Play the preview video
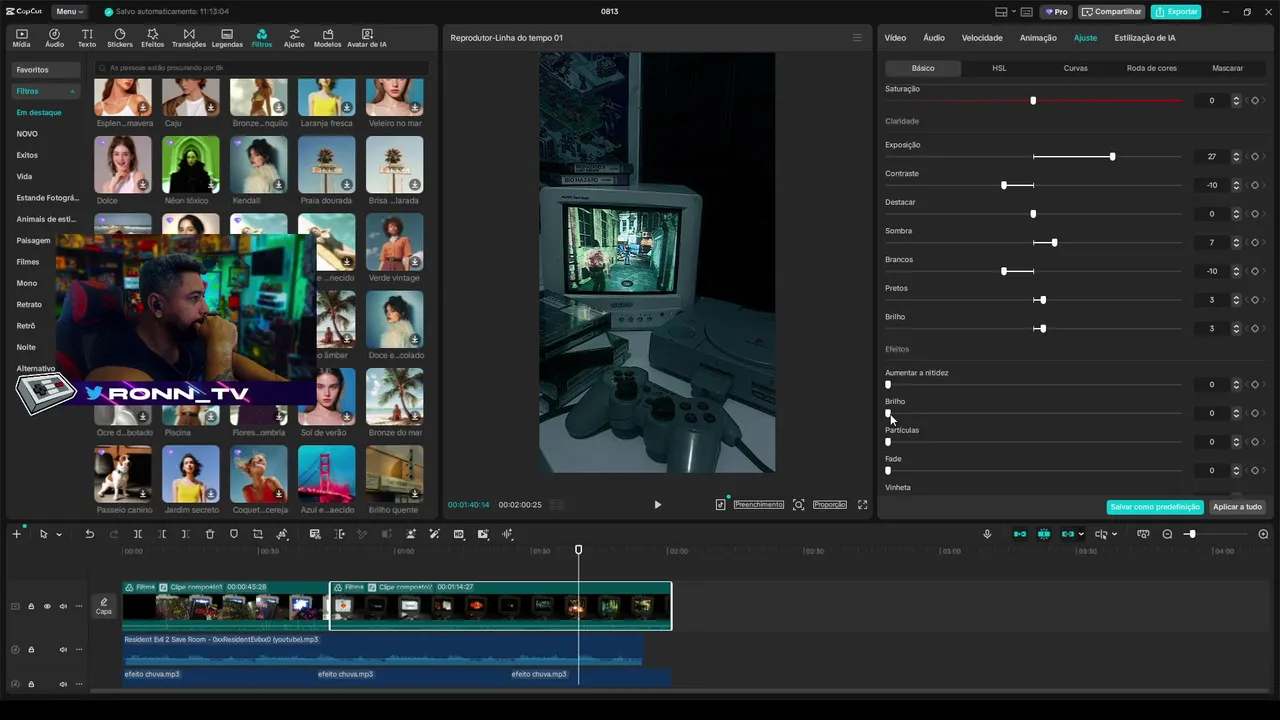Viewport: 1280px width, 720px height. (657, 505)
